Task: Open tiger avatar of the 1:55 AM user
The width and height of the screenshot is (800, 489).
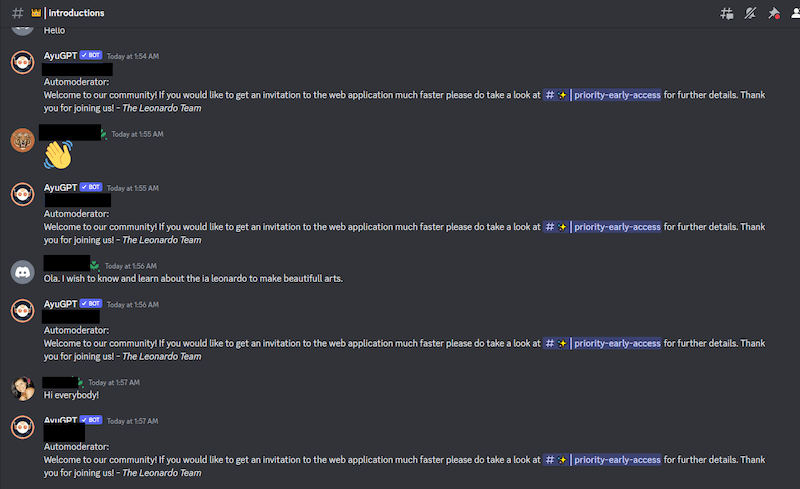Action: pyautogui.click(x=22, y=140)
